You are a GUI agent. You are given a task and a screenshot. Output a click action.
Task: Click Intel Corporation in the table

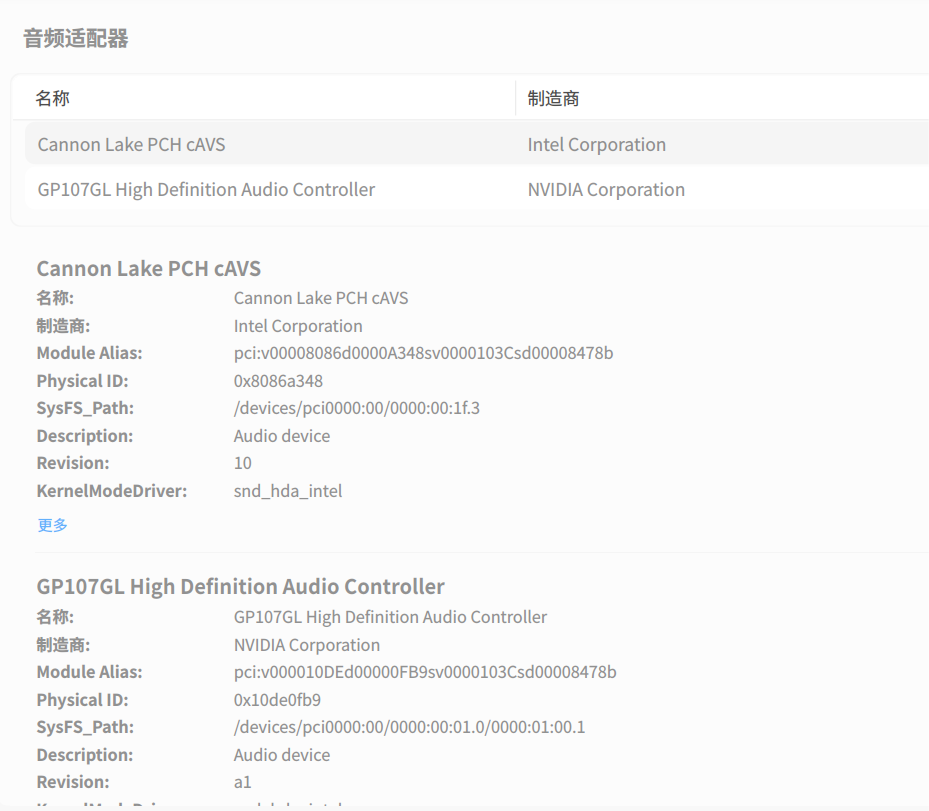click(x=597, y=145)
